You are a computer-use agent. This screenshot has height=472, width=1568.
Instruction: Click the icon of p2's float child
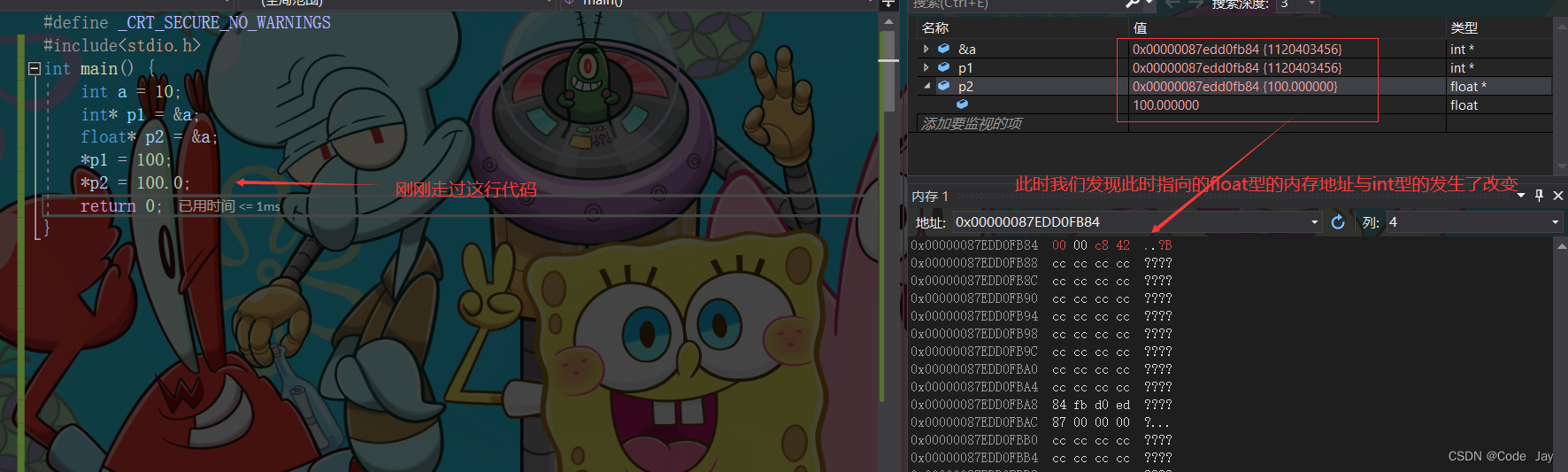pos(962,104)
